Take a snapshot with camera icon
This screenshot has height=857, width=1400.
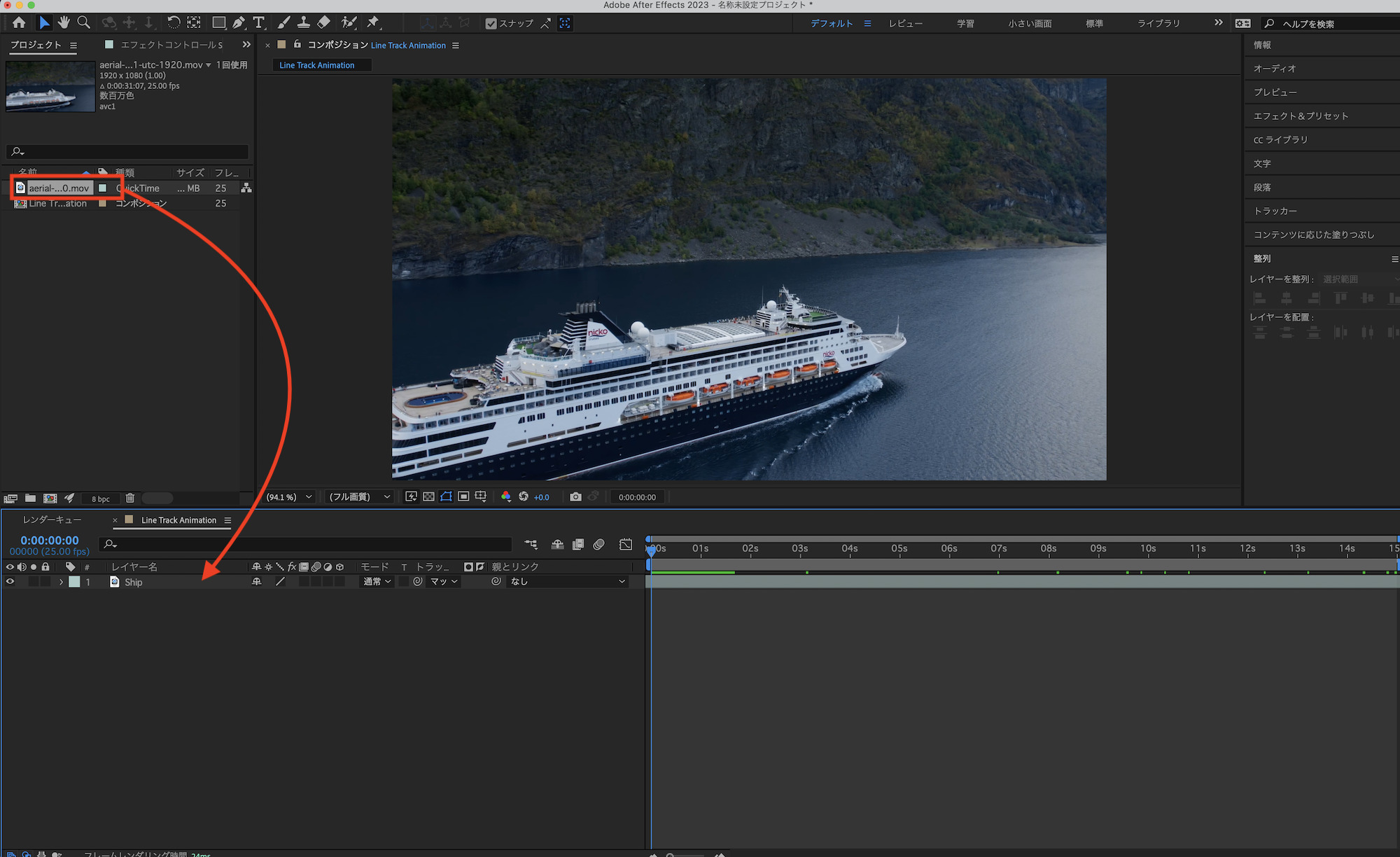[x=575, y=497]
